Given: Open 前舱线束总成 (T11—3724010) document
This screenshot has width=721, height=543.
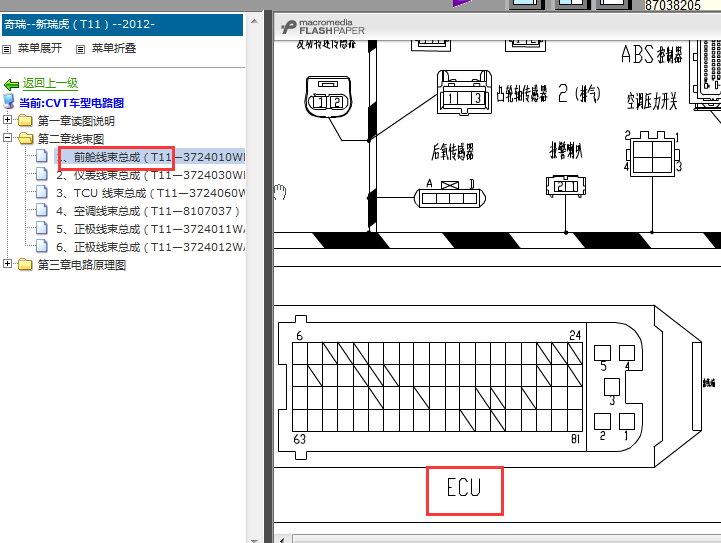Looking at the screenshot, I should coord(150,157).
